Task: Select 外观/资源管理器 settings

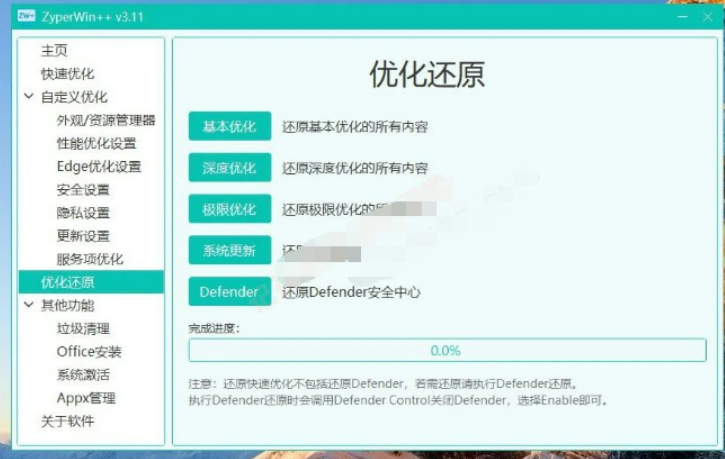Action: point(105,120)
